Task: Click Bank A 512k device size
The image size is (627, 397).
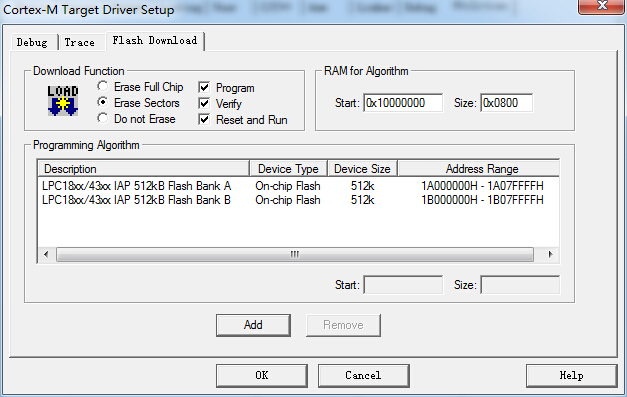Action: (363, 186)
